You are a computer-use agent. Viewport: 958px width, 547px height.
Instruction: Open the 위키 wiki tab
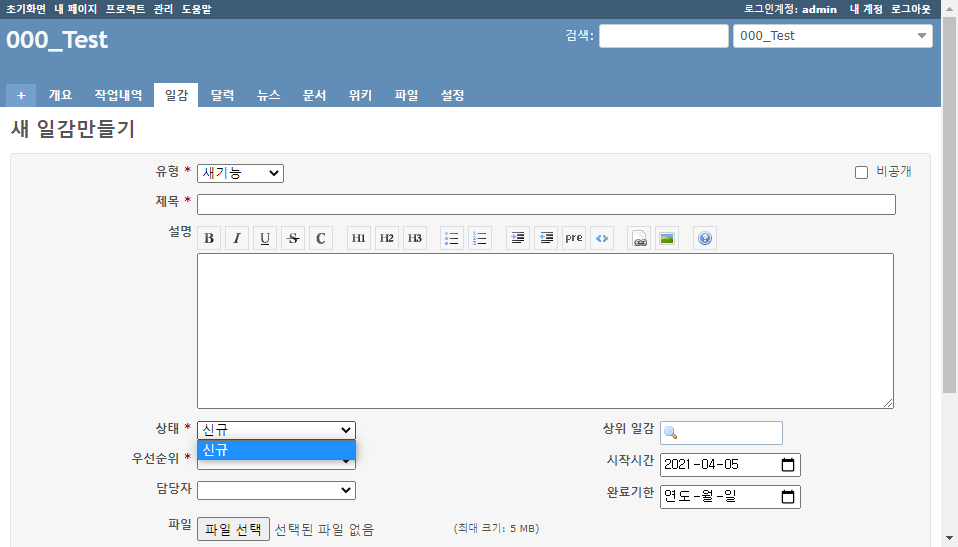[360, 95]
